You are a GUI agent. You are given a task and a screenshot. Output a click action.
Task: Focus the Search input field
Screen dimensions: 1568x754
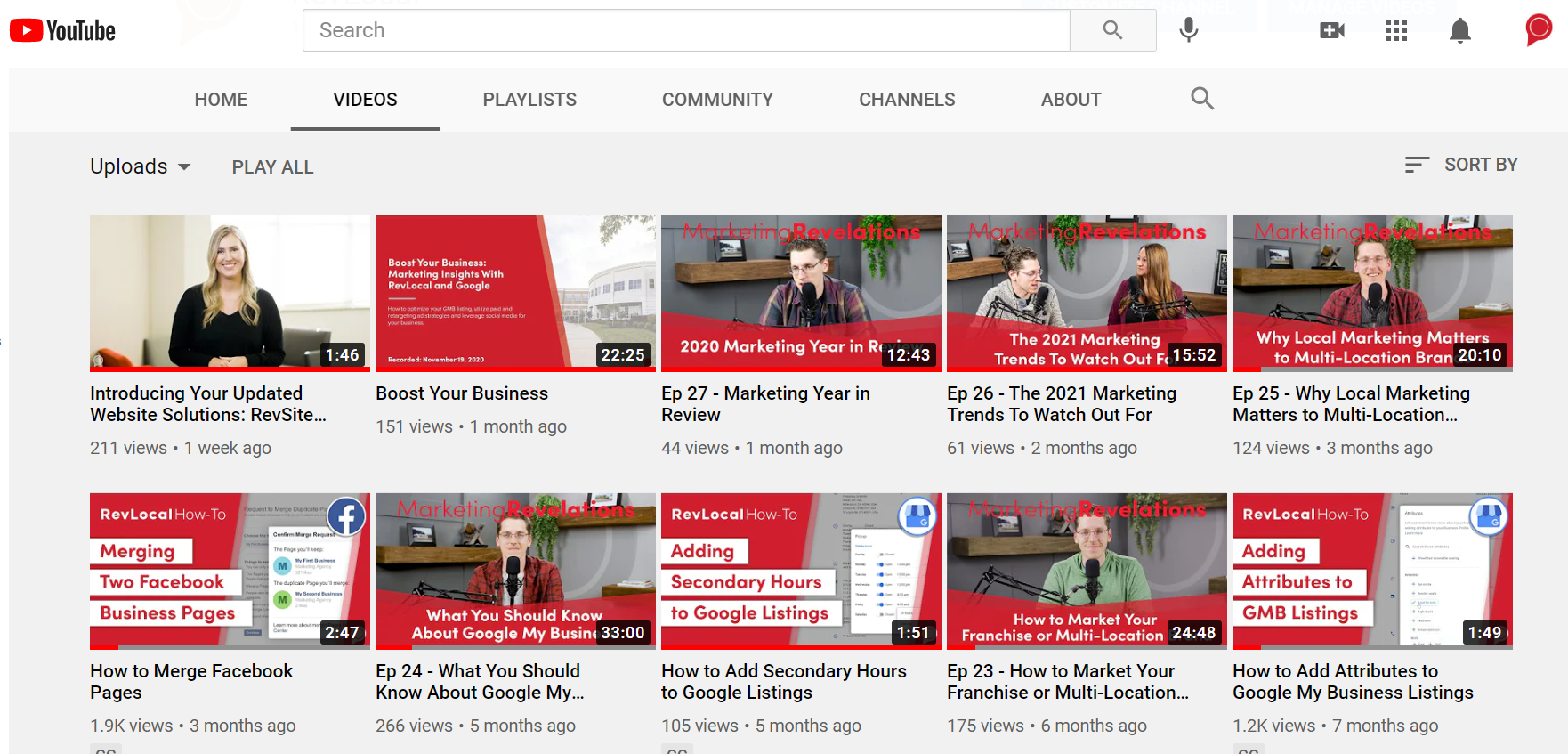pos(686,30)
